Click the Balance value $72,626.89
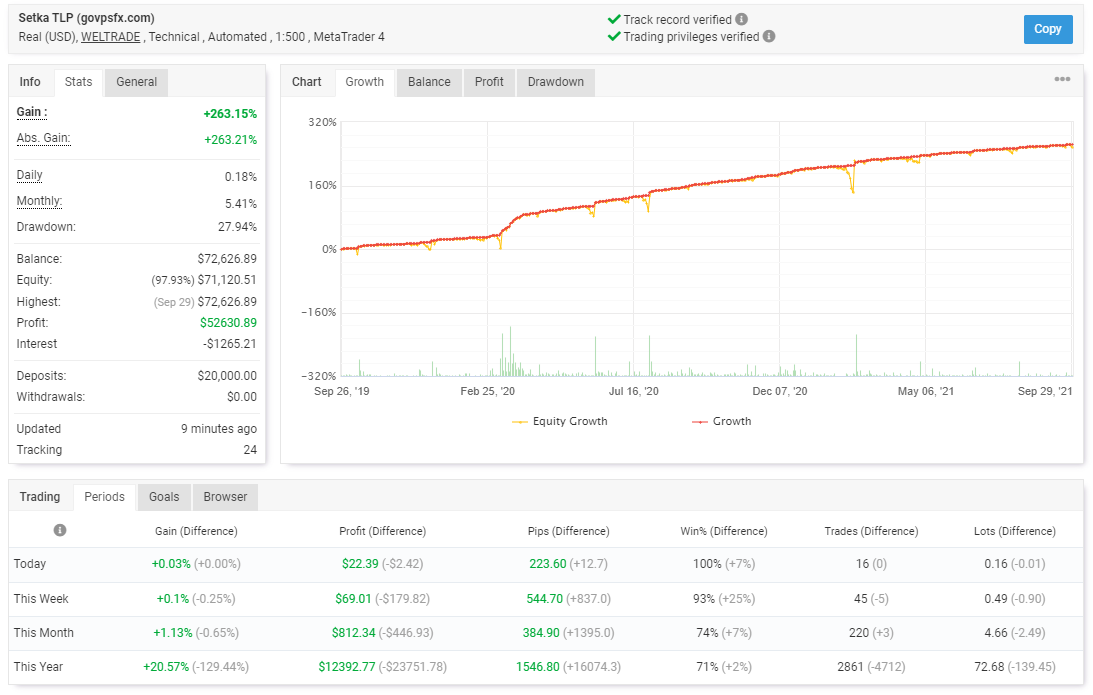The width and height of the screenshot is (1093, 695). pyautogui.click(x=227, y=259)
